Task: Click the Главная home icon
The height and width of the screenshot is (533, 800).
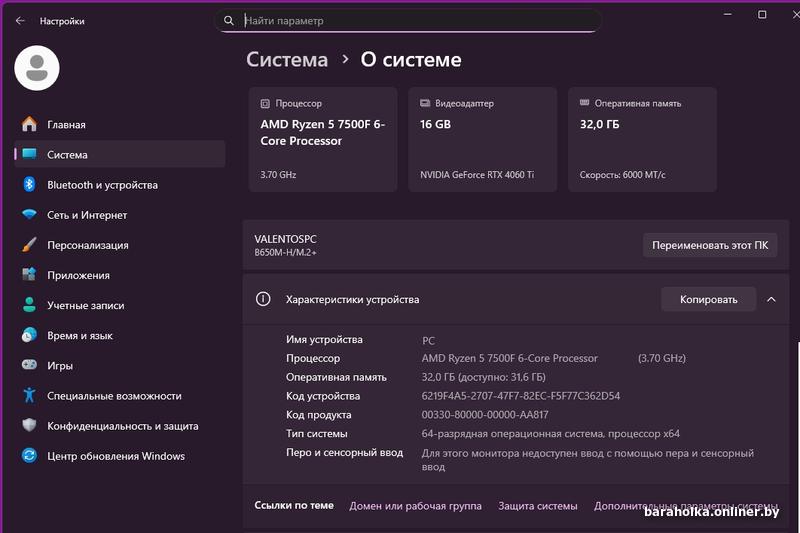Action: tap(29, 124)
